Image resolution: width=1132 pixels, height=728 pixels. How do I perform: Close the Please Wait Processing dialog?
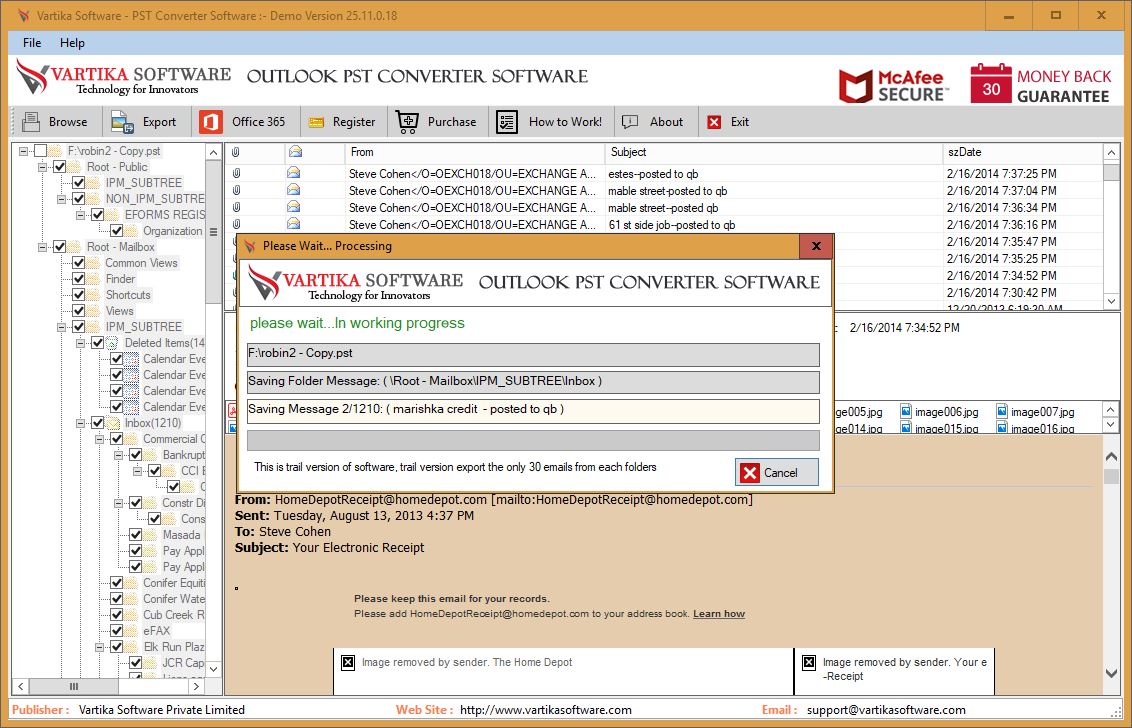pyautogui.click(x=816, y=246)
